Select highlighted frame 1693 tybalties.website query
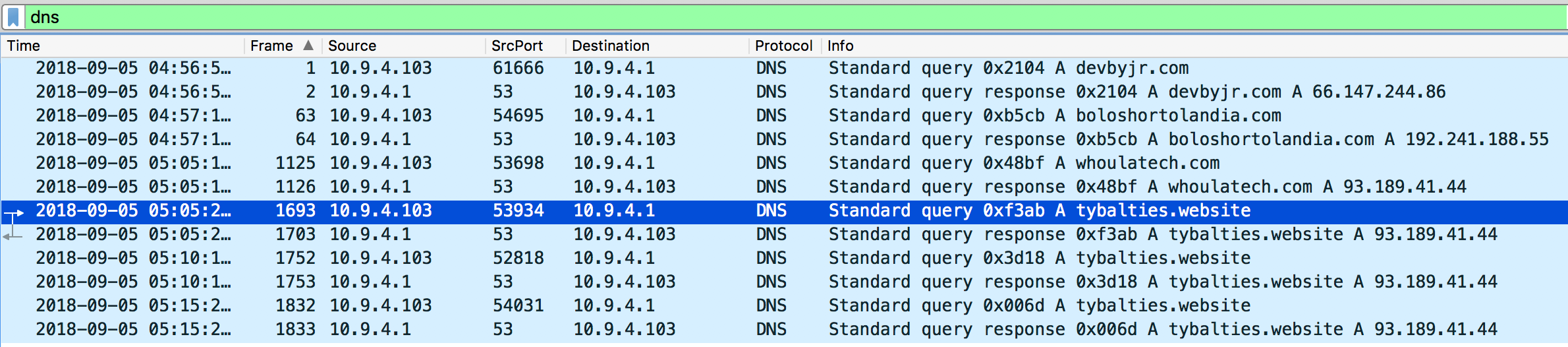Screen dimensions: 1568x347 pos(784,210)
